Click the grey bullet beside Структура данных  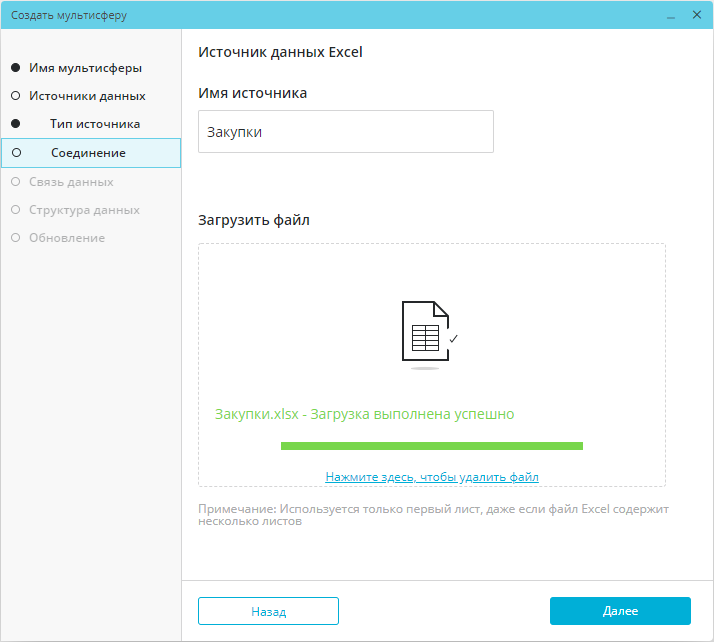coord(15,210)
